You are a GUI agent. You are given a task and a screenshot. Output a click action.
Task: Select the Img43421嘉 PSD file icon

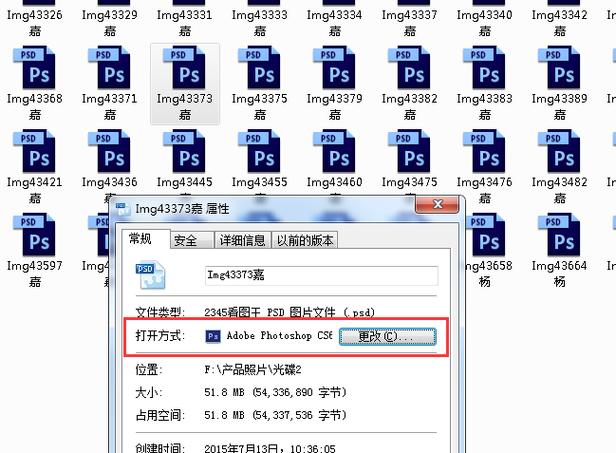(35, 151)
